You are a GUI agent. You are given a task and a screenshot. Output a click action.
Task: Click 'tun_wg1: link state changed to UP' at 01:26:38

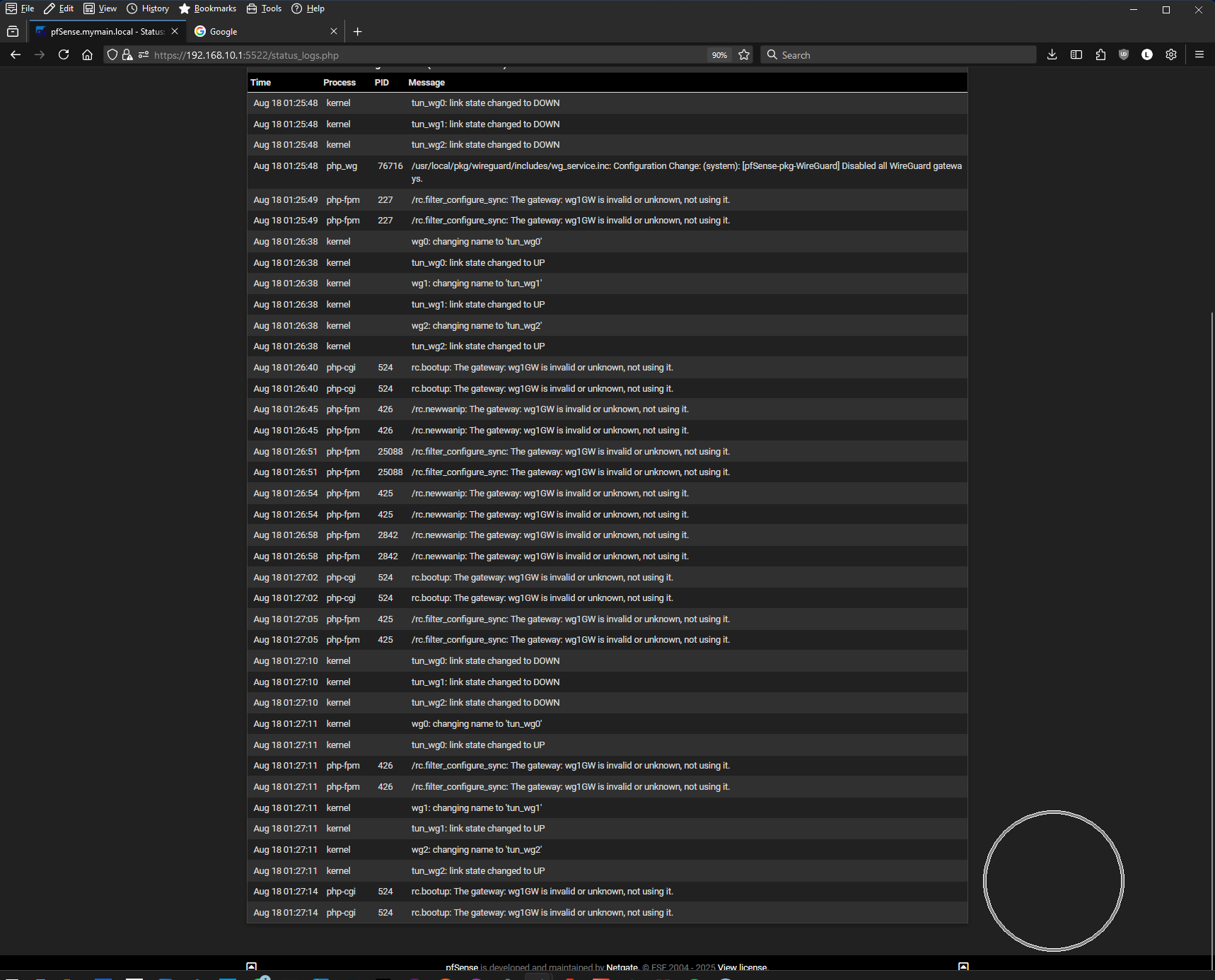tap(478, 305)
